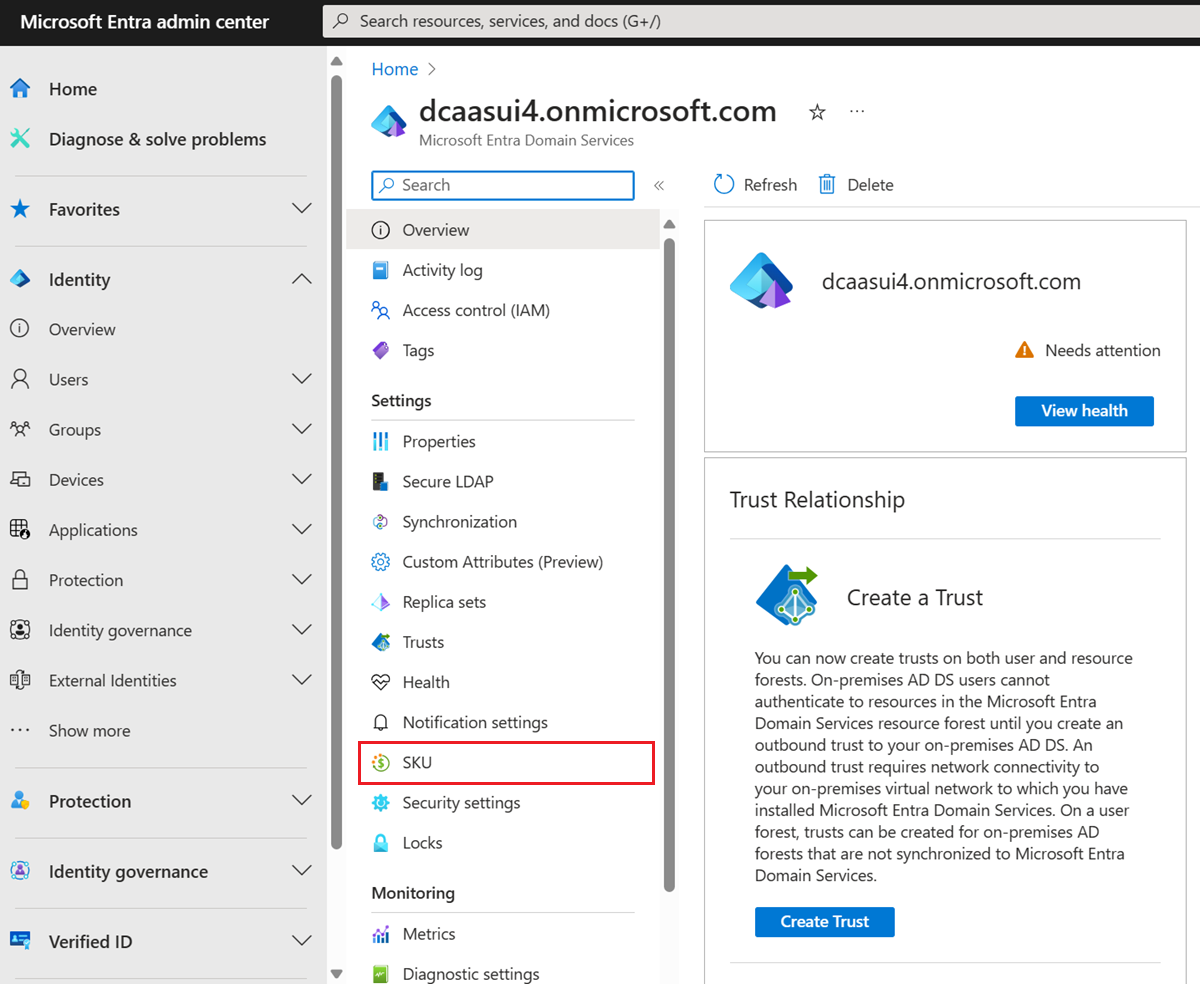
Task: Click the Tags icon
Action: tap(380, 350)
